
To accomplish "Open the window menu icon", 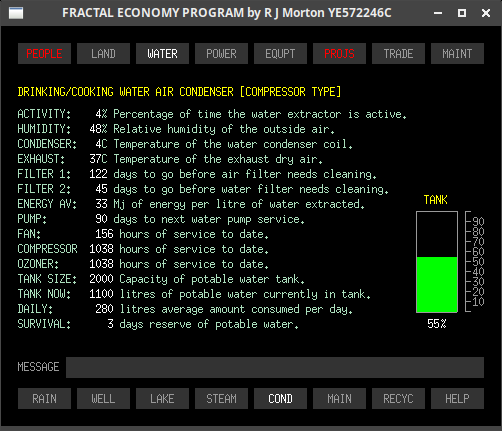I will pyautogui.click(x=16, y=13).
